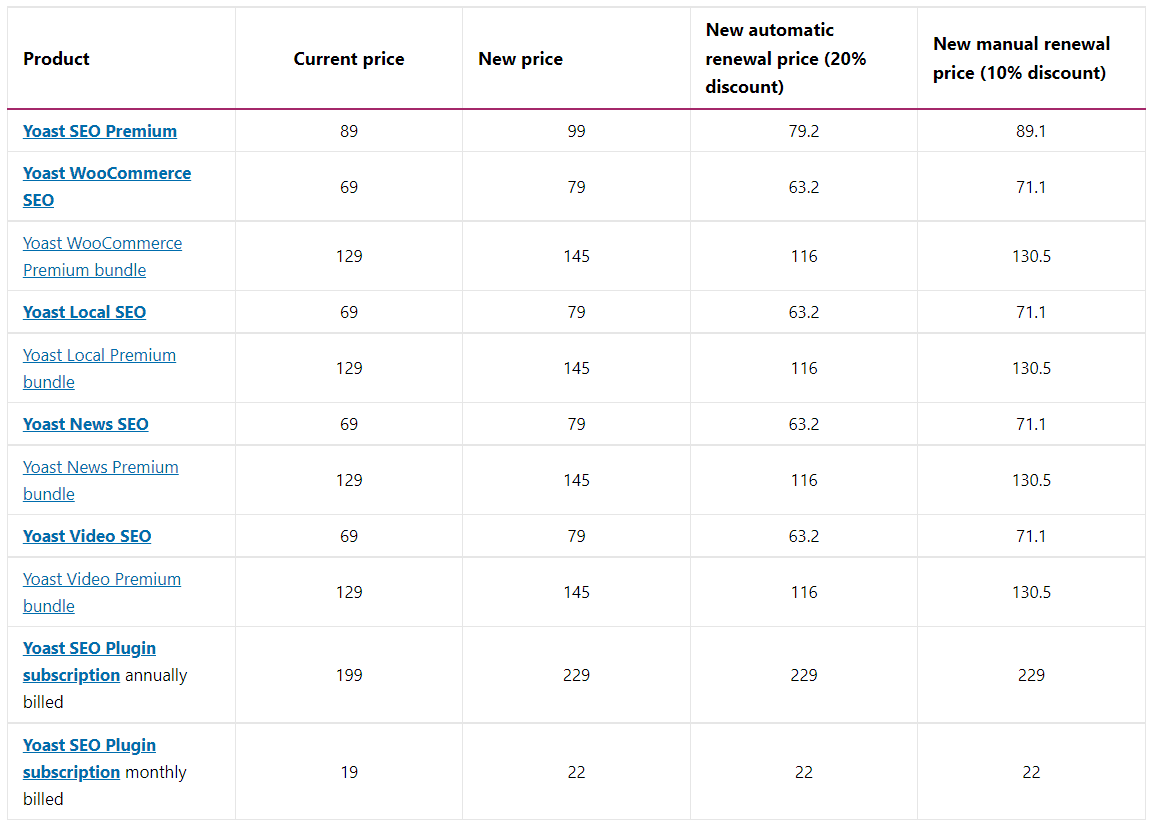Visit the Yoast Video SEO link
The height and width of the screenshot is (826, 1149).
(87, 536)
